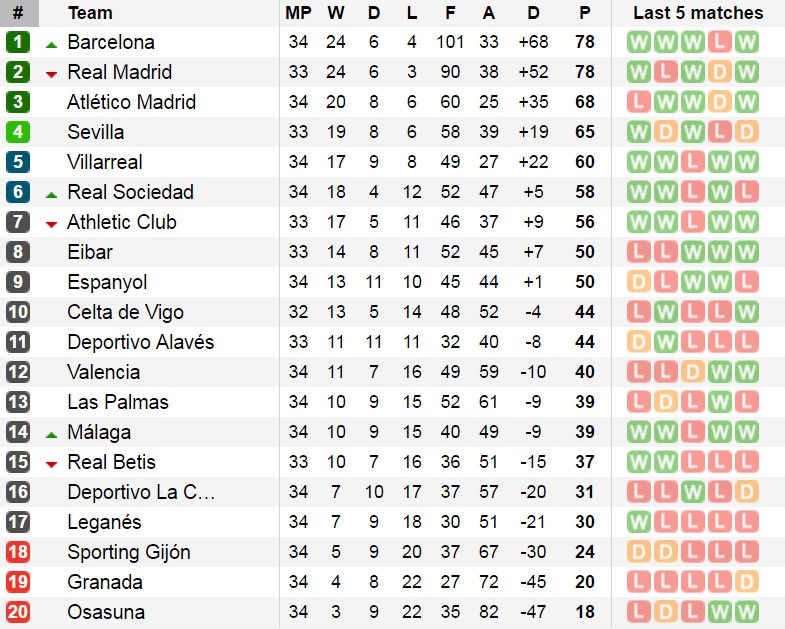Click Sevilla's light green position 4 badge
The width and height of the screenshot is (785, 629).
click(x=18, y=132)
